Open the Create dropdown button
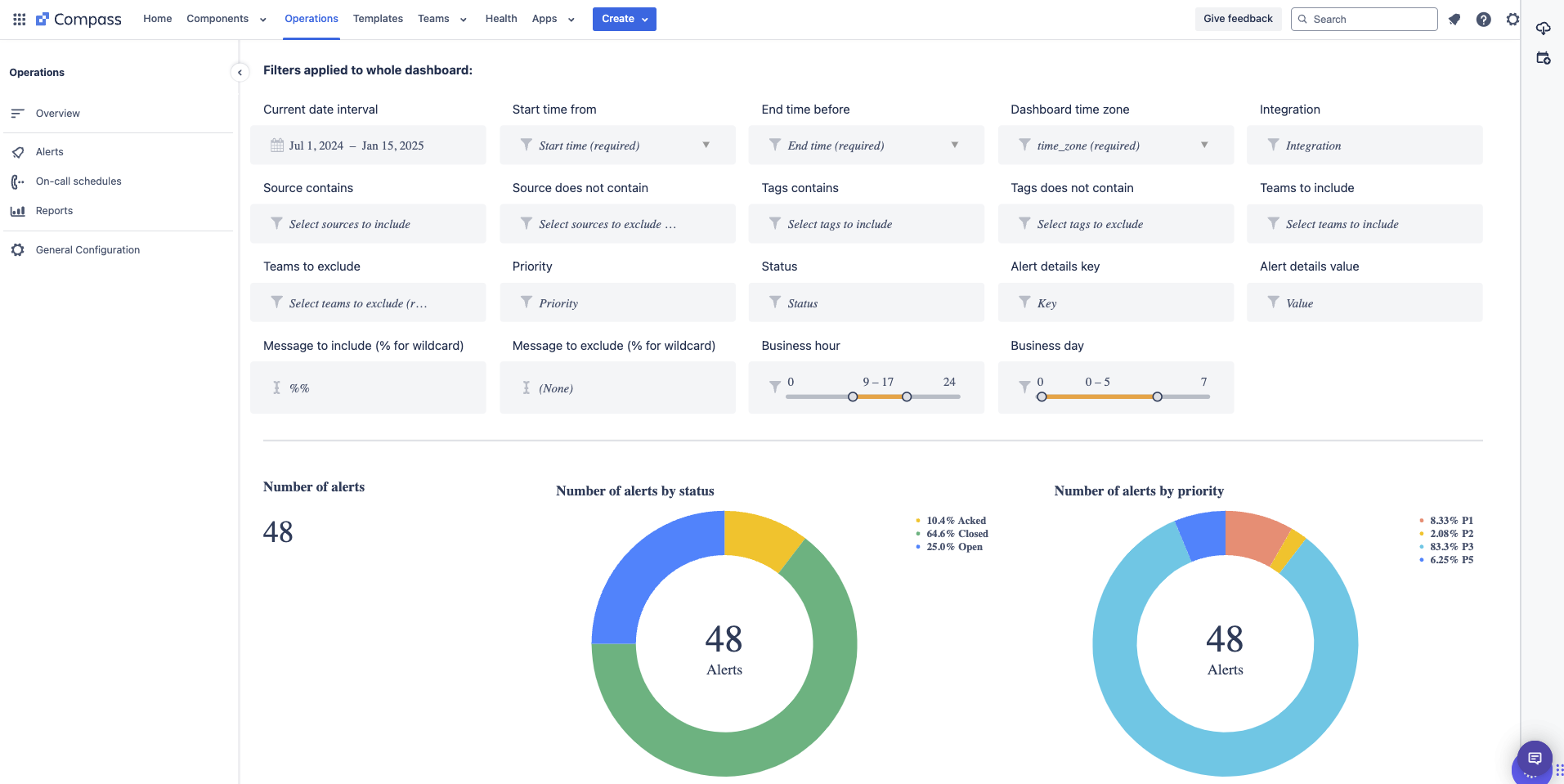This screenshot has width=1564, height=784. click(625, 19)
